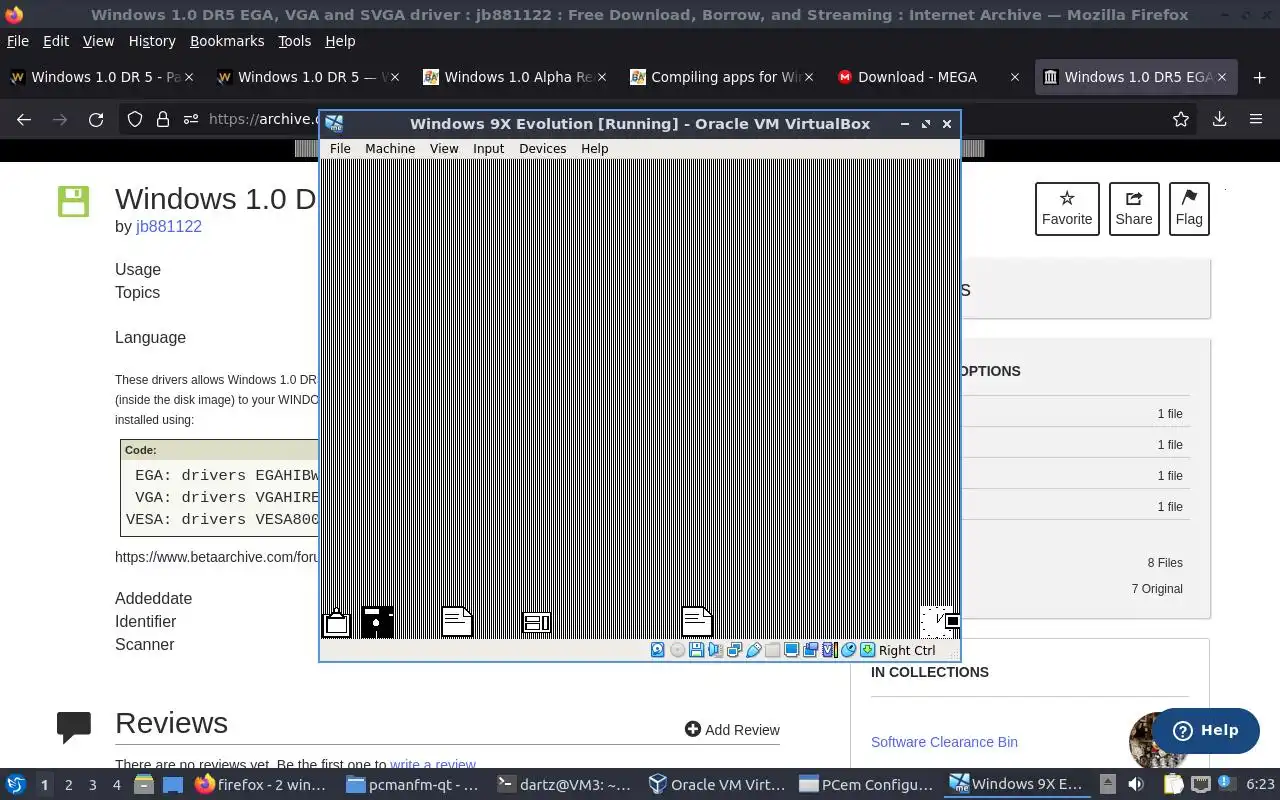Image resolution: width=1280 pixels, height=800 pixels.
Task: Click the hard disk activity indicator in VirtualBox
Action: pos(657,650)
